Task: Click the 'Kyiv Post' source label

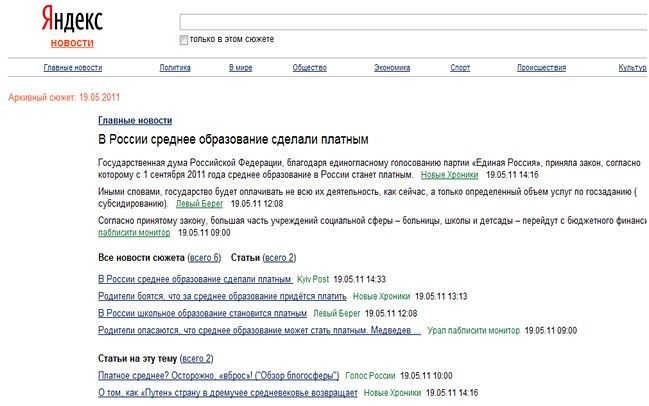Action: click(x=313, y=279)
